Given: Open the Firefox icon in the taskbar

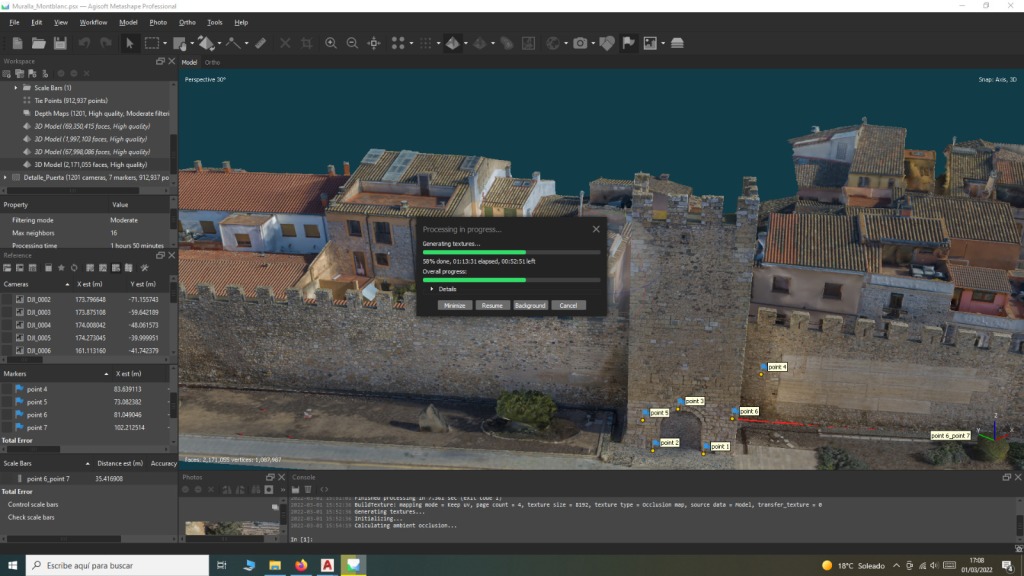Looking at the screenshot, I should pos(301,565).
